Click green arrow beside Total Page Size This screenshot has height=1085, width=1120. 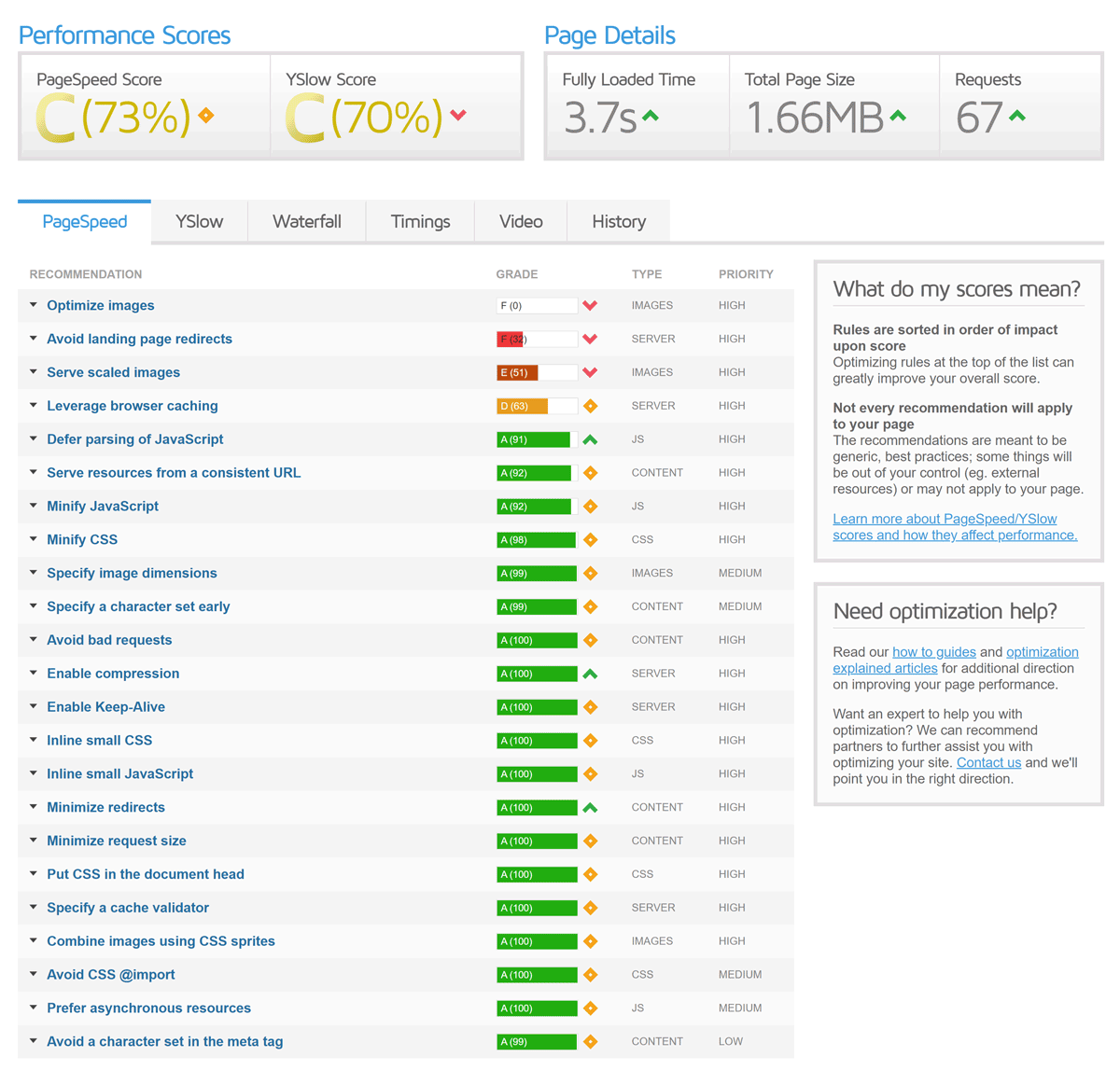click(898, 117)
